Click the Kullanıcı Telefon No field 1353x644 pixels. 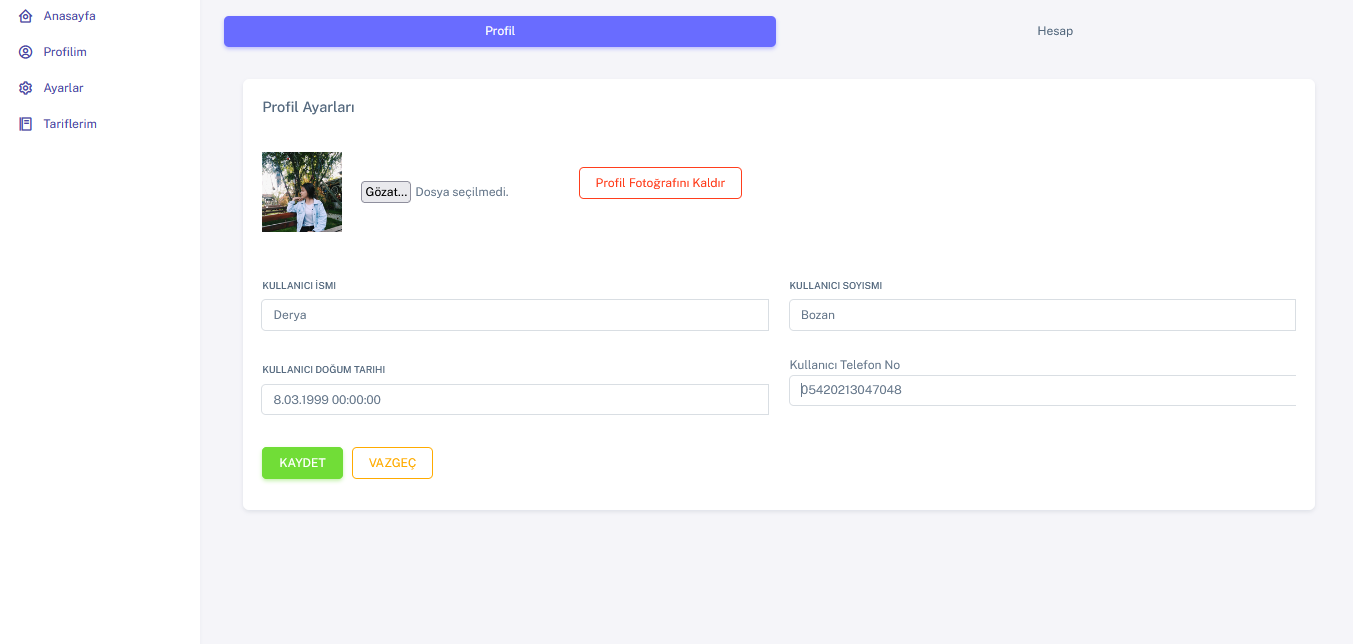click(x=1041, y=390)
